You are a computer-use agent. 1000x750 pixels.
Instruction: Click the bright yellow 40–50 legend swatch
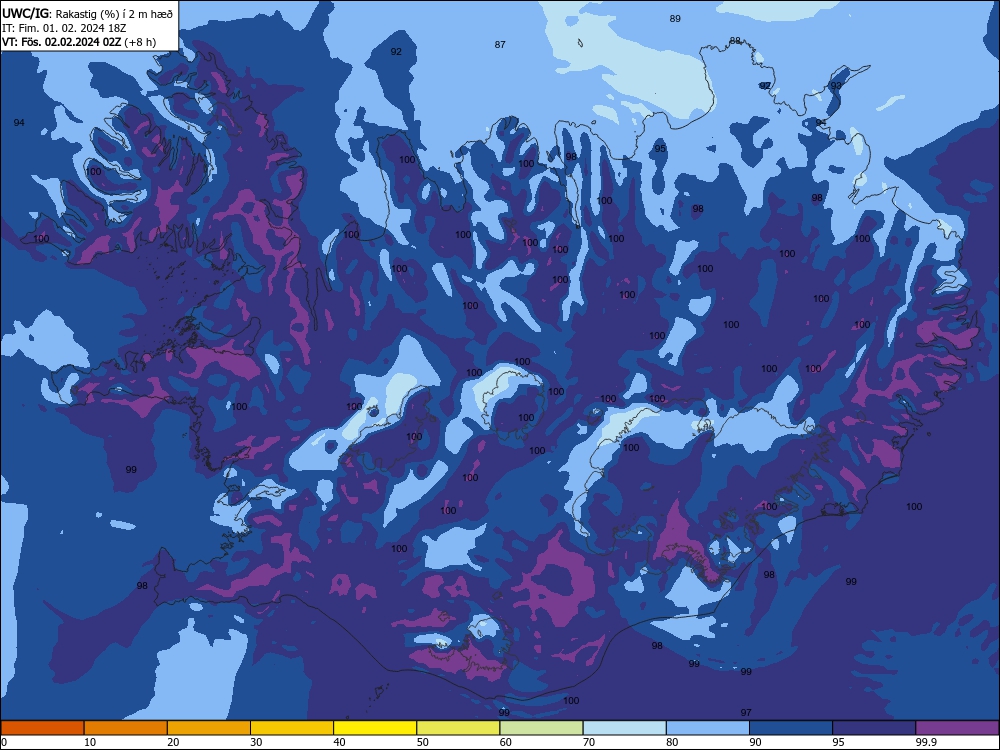pos(375,728)
